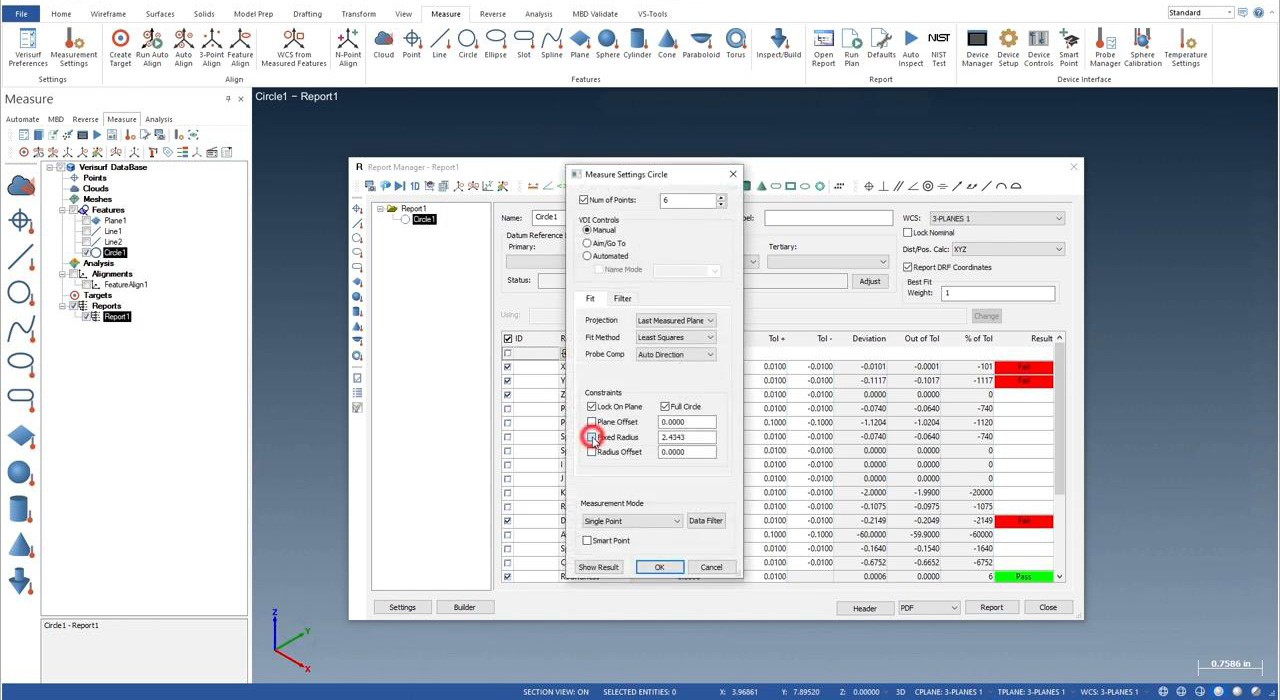Open the Inspect/Build tool

[x=779, y=44]
